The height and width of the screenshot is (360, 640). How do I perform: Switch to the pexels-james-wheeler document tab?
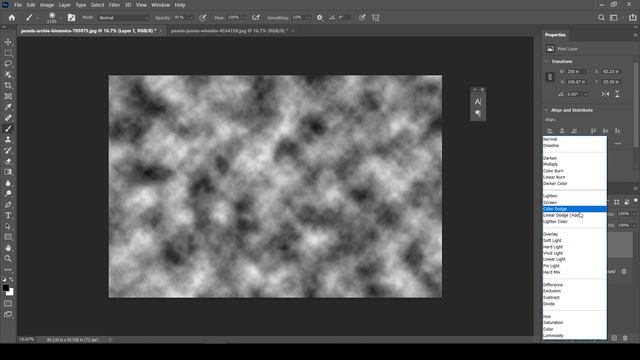[230, 31]
